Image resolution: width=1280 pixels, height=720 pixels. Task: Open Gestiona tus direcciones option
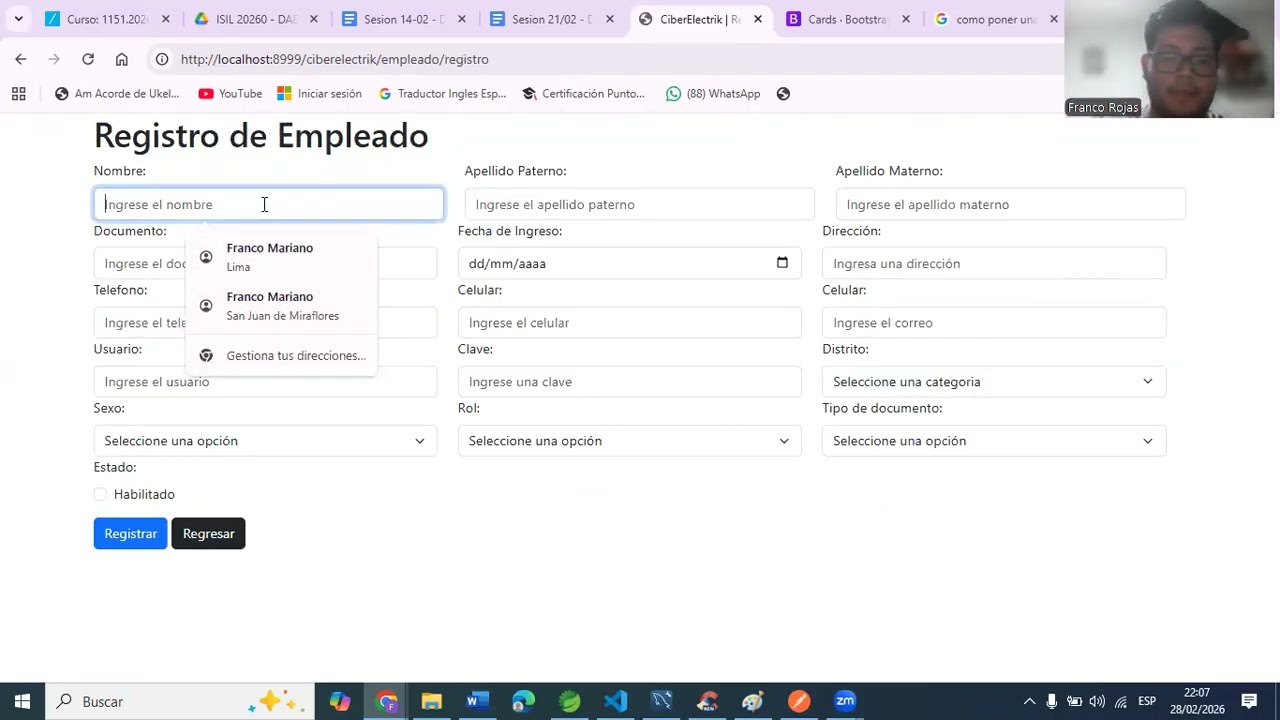point(281,355)
